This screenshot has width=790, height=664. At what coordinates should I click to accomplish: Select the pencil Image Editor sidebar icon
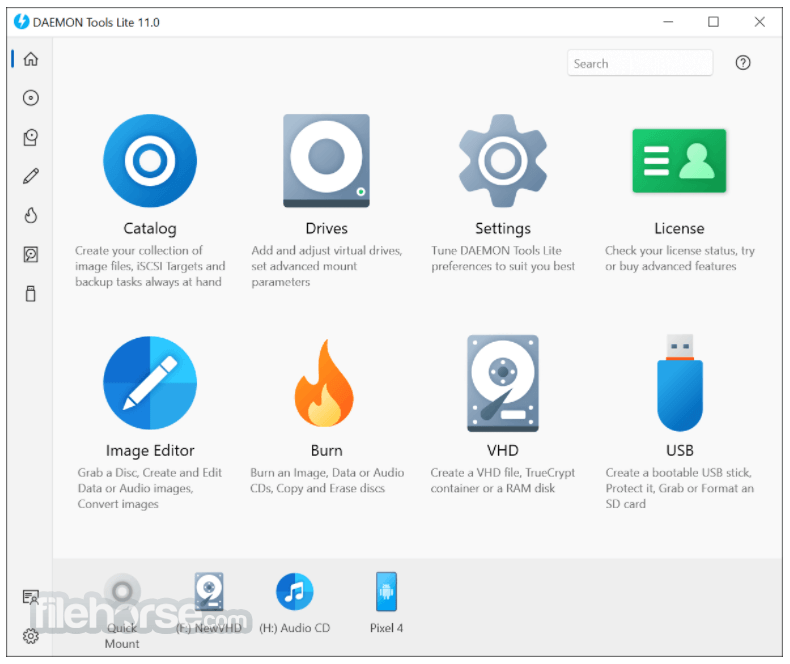(31, 176)
